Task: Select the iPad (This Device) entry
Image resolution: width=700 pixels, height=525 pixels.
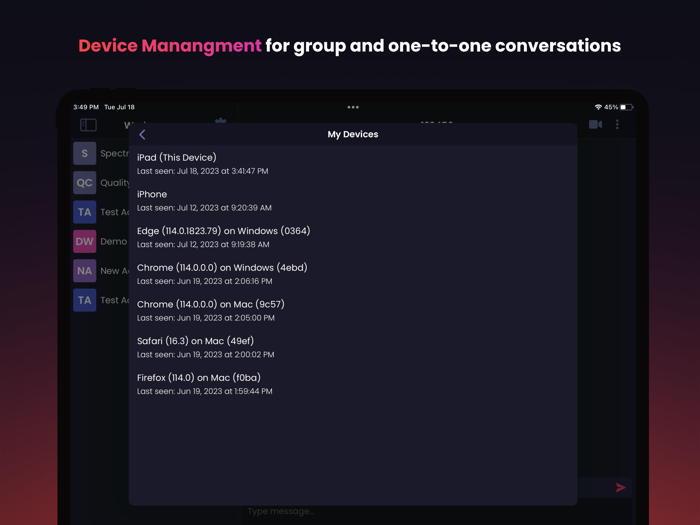Action: (x=353, y=164)
